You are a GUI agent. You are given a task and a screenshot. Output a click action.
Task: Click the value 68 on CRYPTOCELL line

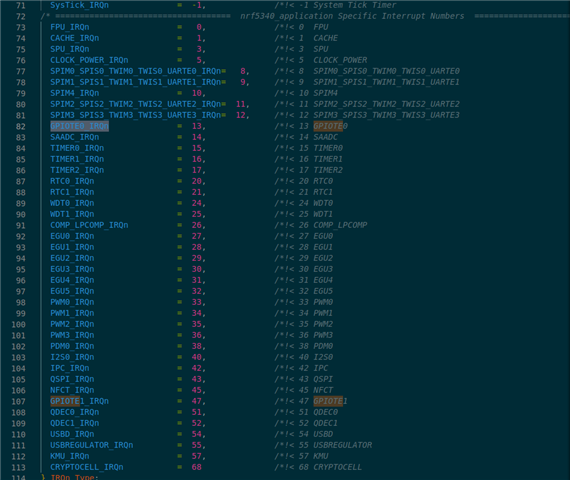pyautogui.click(x=197, y=467)
